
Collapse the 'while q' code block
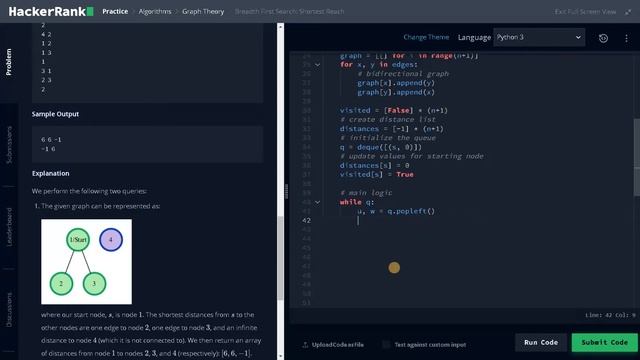tap(317, 202)
